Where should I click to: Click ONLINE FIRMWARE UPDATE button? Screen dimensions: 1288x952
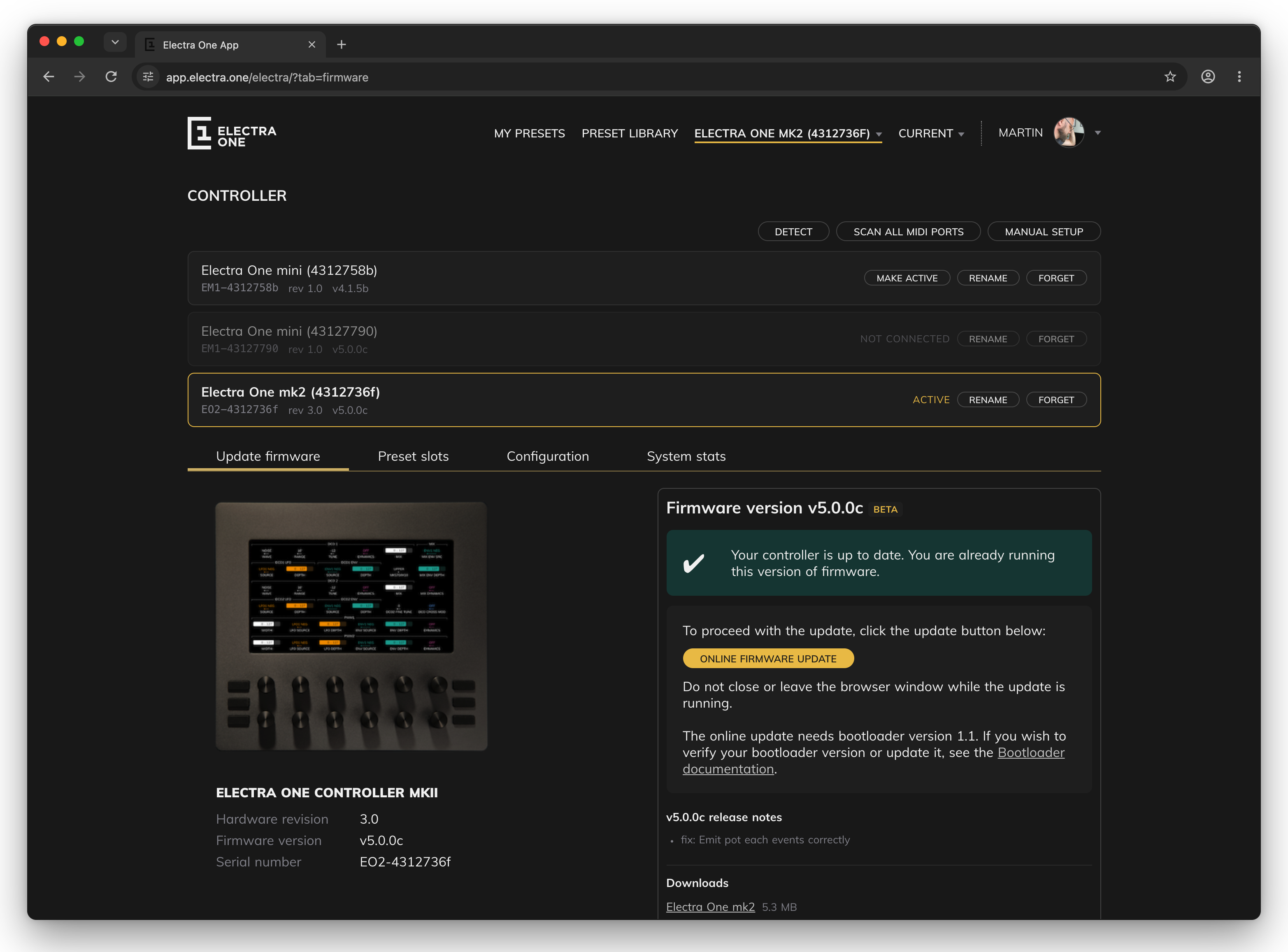(x=767, y=658)
